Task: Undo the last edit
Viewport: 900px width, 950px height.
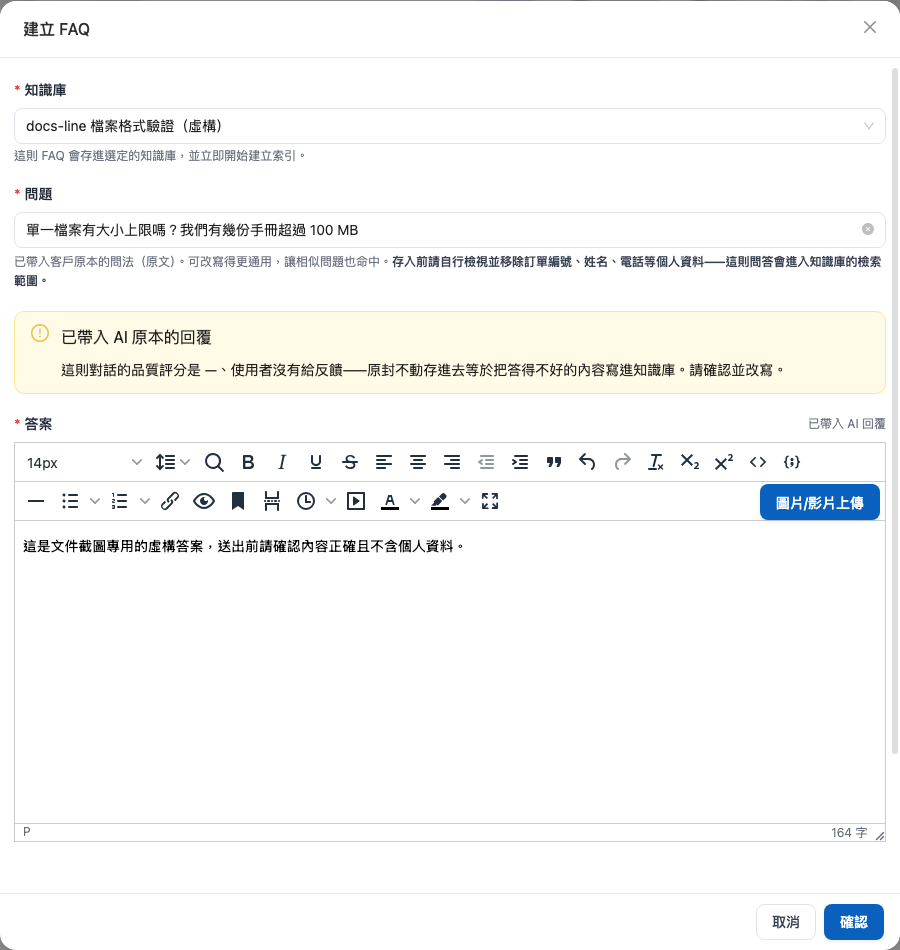Action: (x=587, y=462)
